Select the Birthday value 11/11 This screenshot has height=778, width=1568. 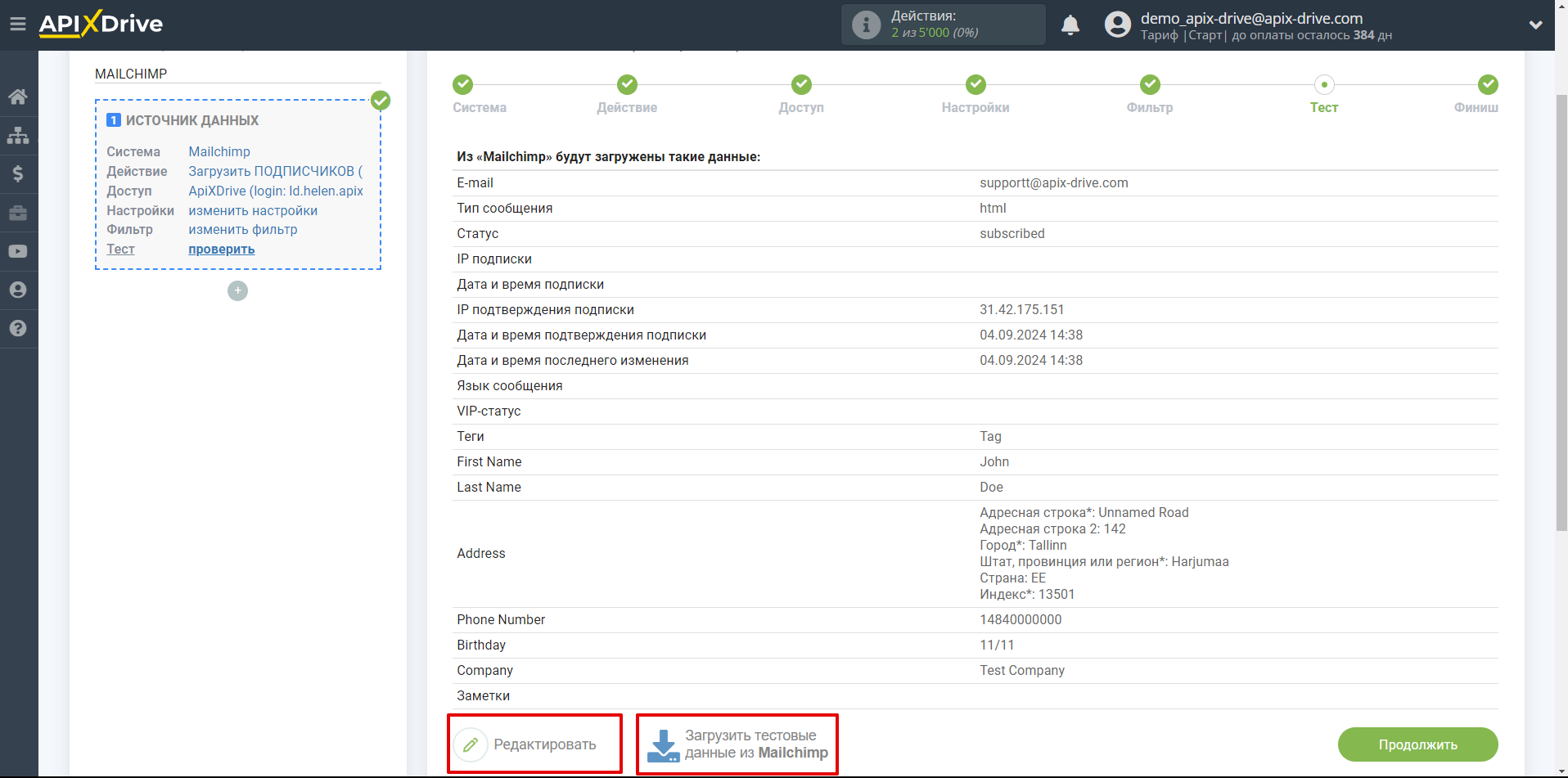pos(997,645)
